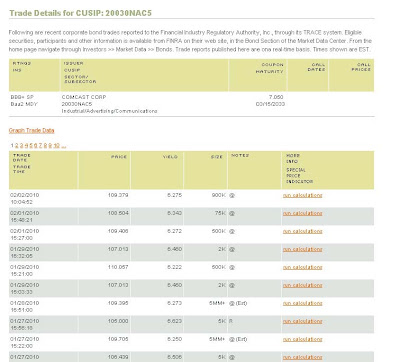Click the 6.250 yield cell
This screenshot has height=362, width=400.
pos(174,339)
